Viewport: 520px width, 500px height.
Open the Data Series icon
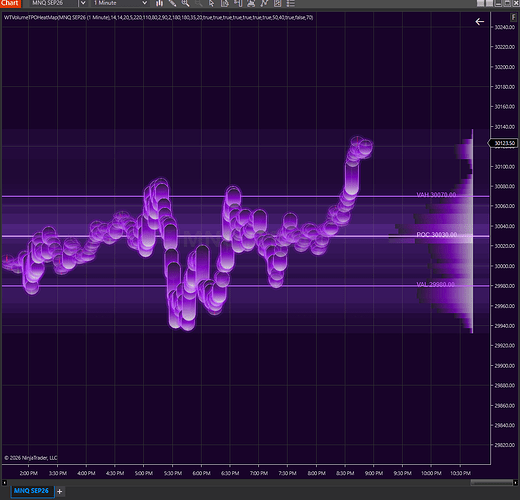[225, 3]
